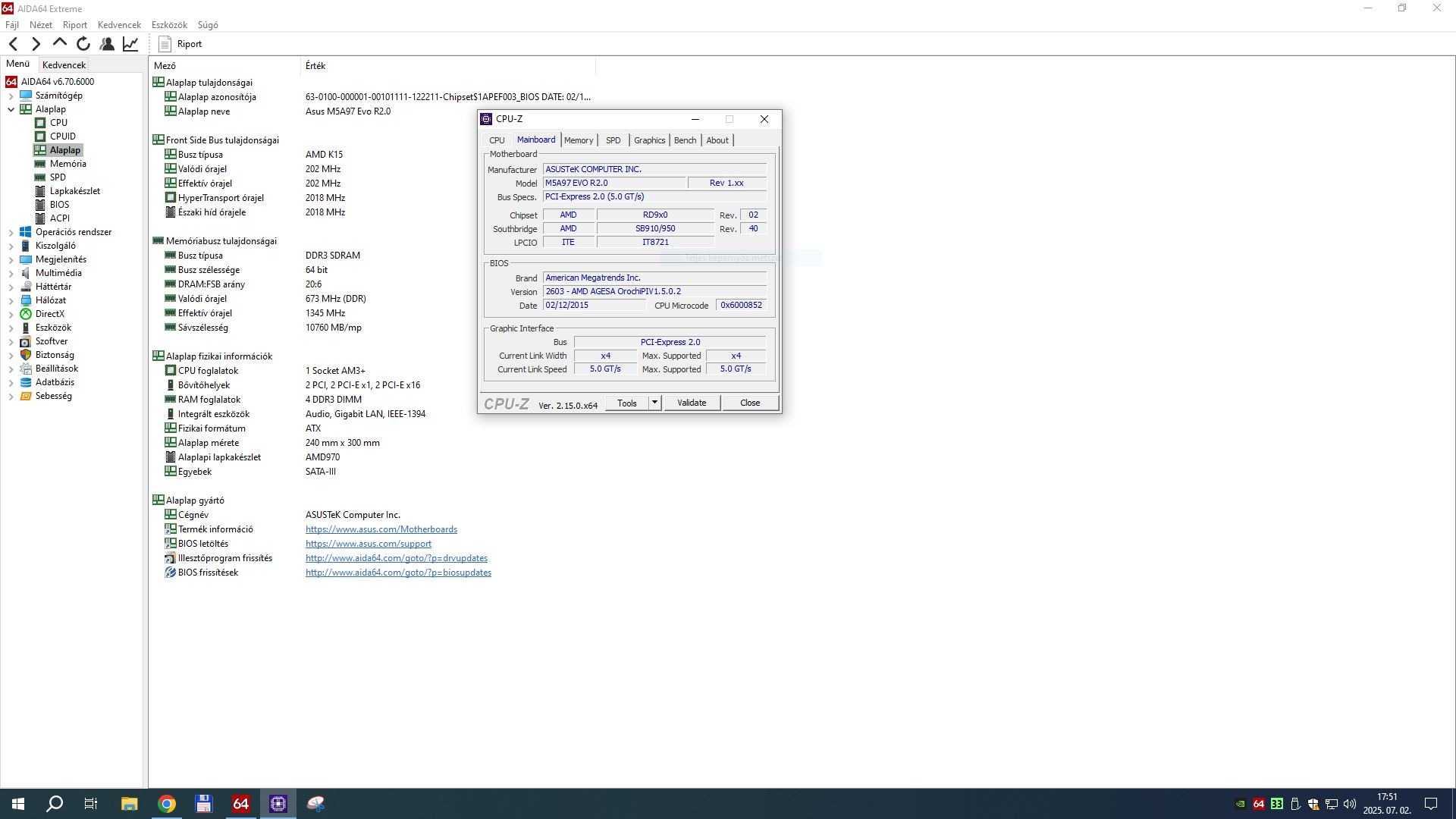Open the Eszközök menu
The width and height of the screenshot is (1456, 819).
pyautogui.click(x=169, y=25)
